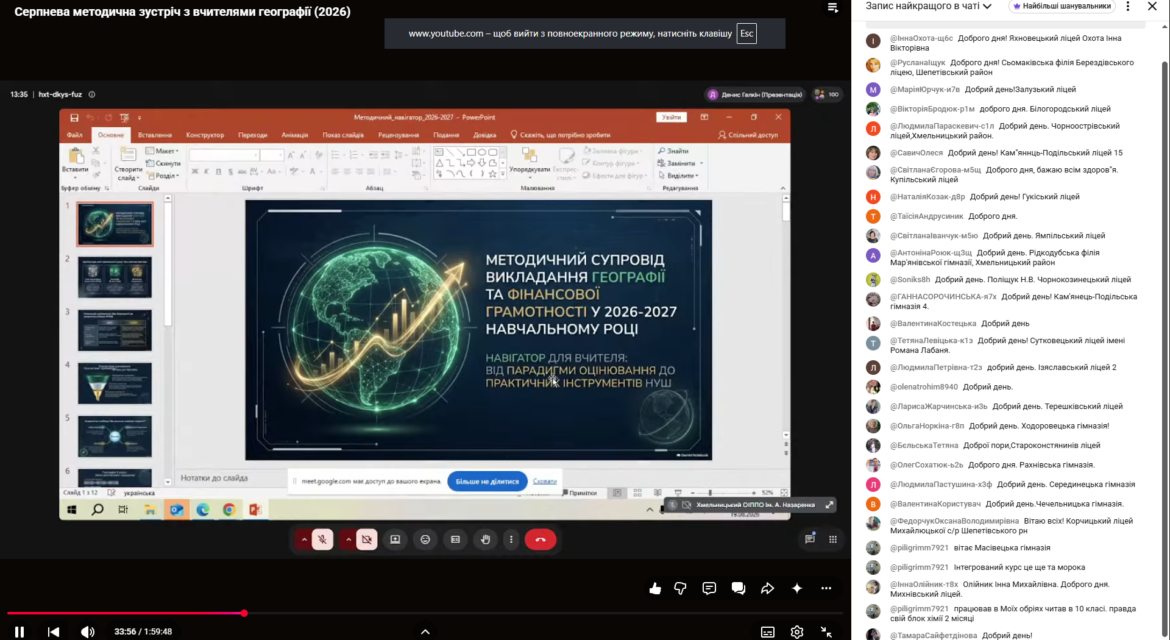
Task: Toggle italic К formatting
Action: point(207,172)
